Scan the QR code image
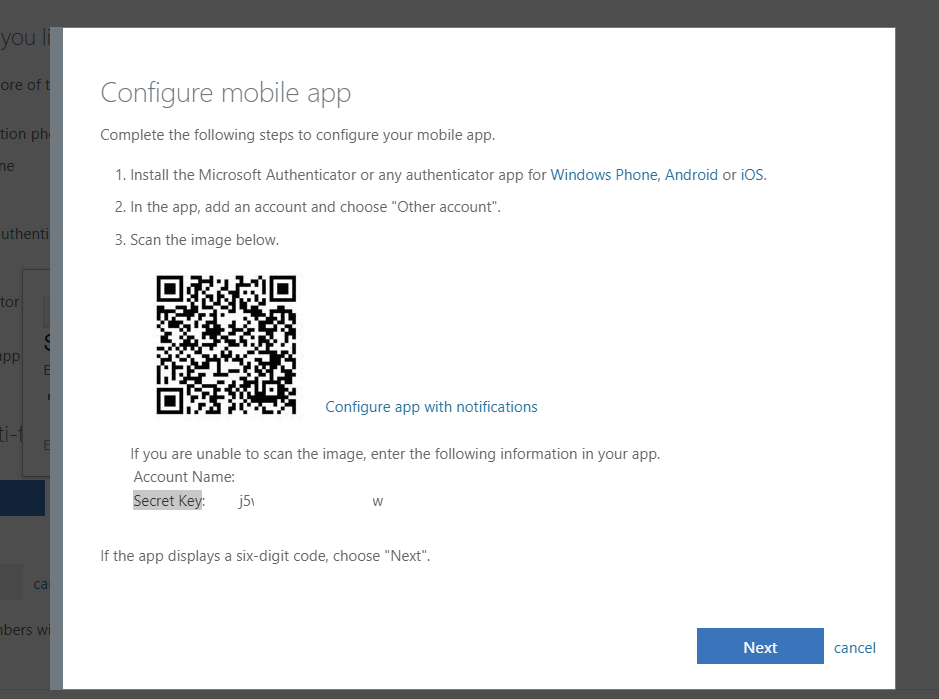 tap(226, 345)
